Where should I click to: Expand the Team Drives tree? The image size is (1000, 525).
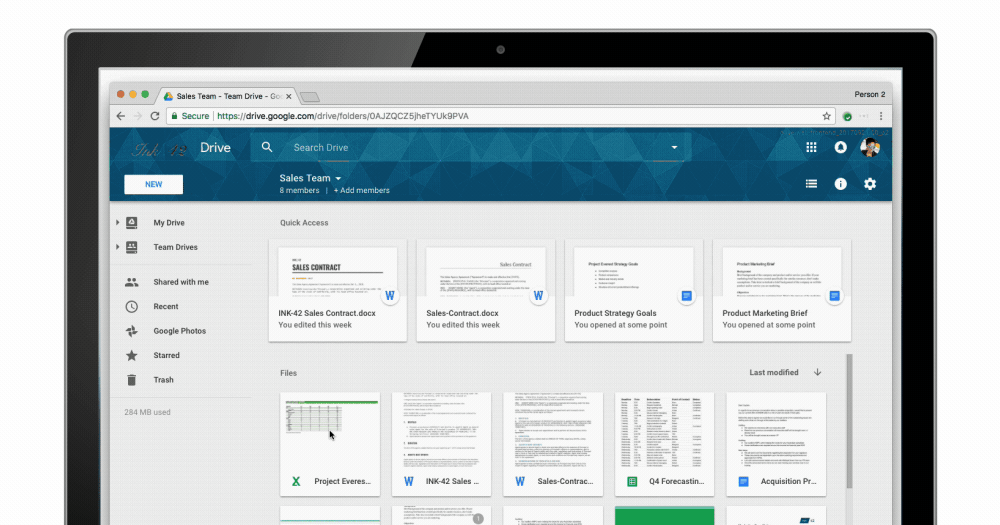pyautogui.click(x=118, y=247)
